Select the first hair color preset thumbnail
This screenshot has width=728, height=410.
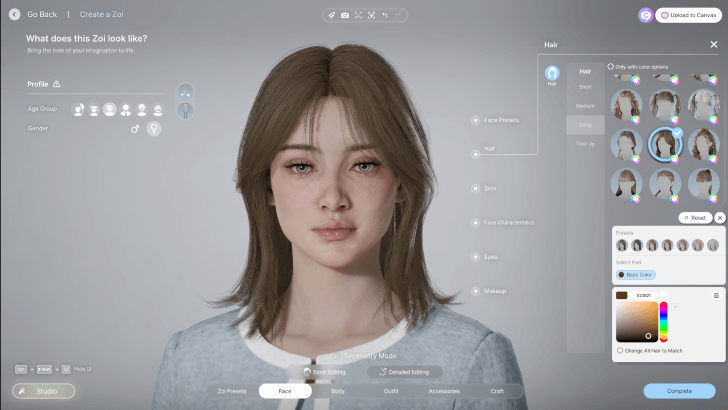(x=622, y=245)
